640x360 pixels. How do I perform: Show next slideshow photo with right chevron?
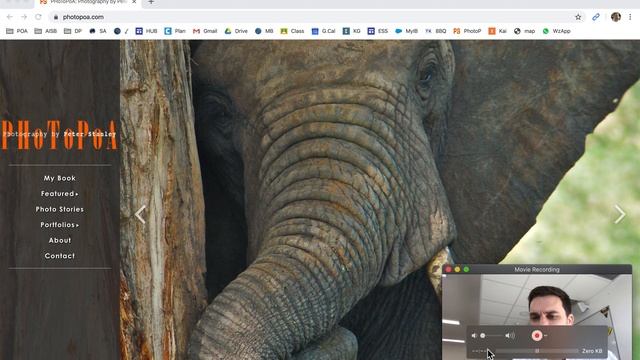pos(620,214)
